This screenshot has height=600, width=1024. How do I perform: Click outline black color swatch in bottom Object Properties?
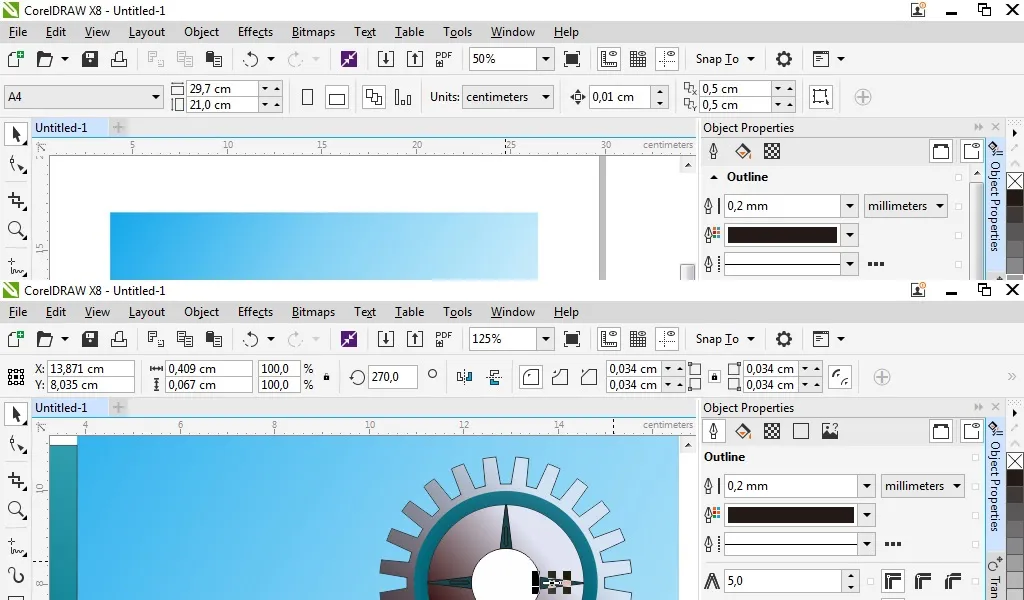pyautogui.click(x=790, y=515)
